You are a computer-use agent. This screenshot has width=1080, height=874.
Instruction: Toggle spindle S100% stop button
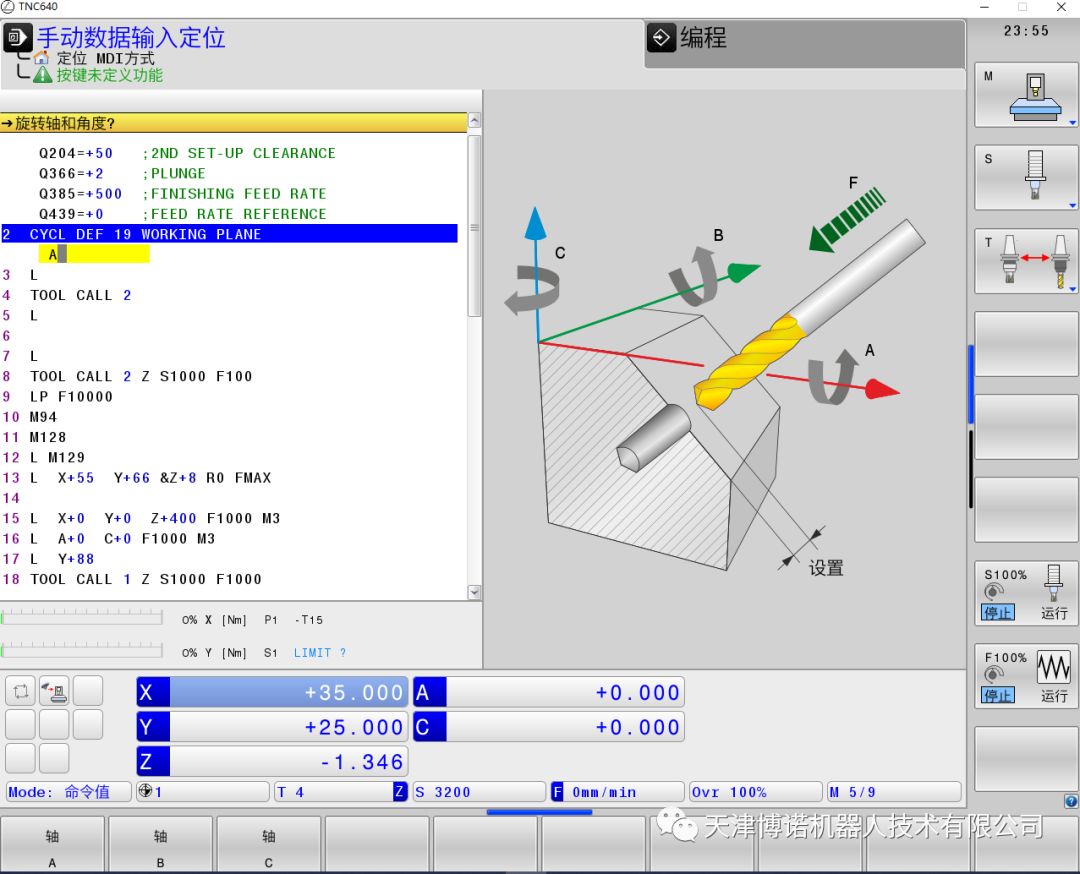coord(998,613)
